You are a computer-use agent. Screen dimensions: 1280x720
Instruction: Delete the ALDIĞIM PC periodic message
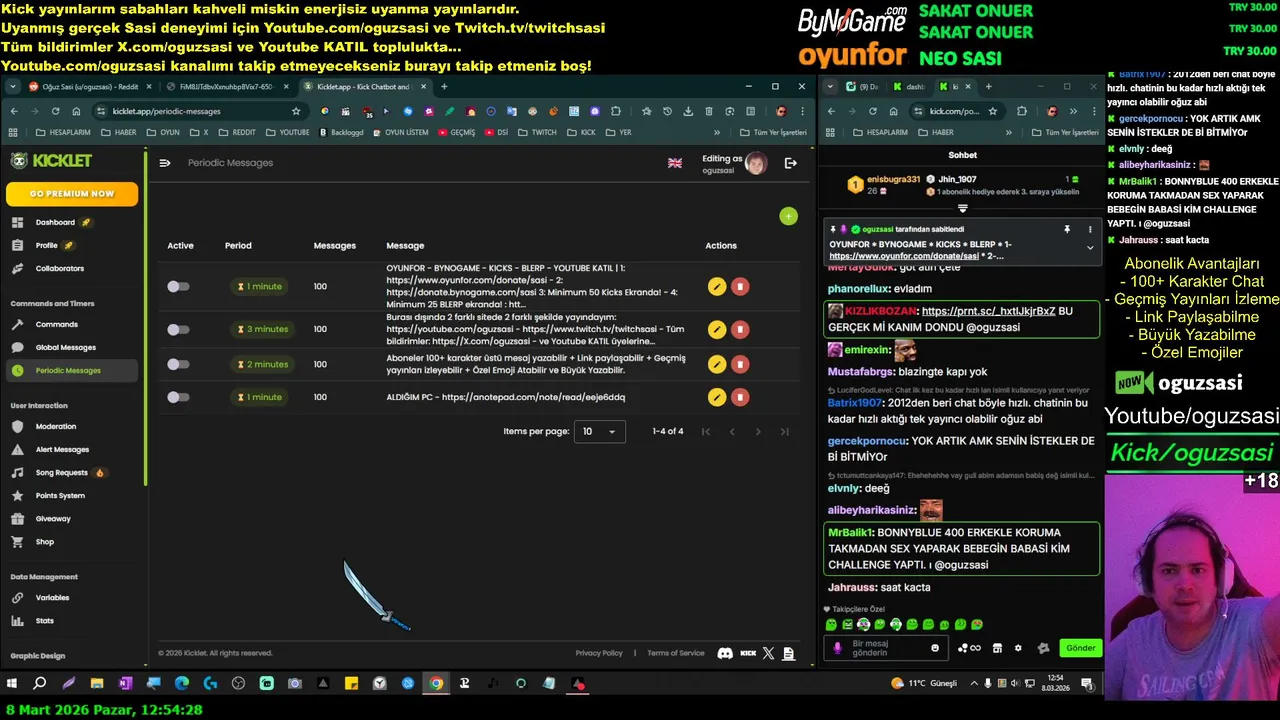tap(740, 397)
